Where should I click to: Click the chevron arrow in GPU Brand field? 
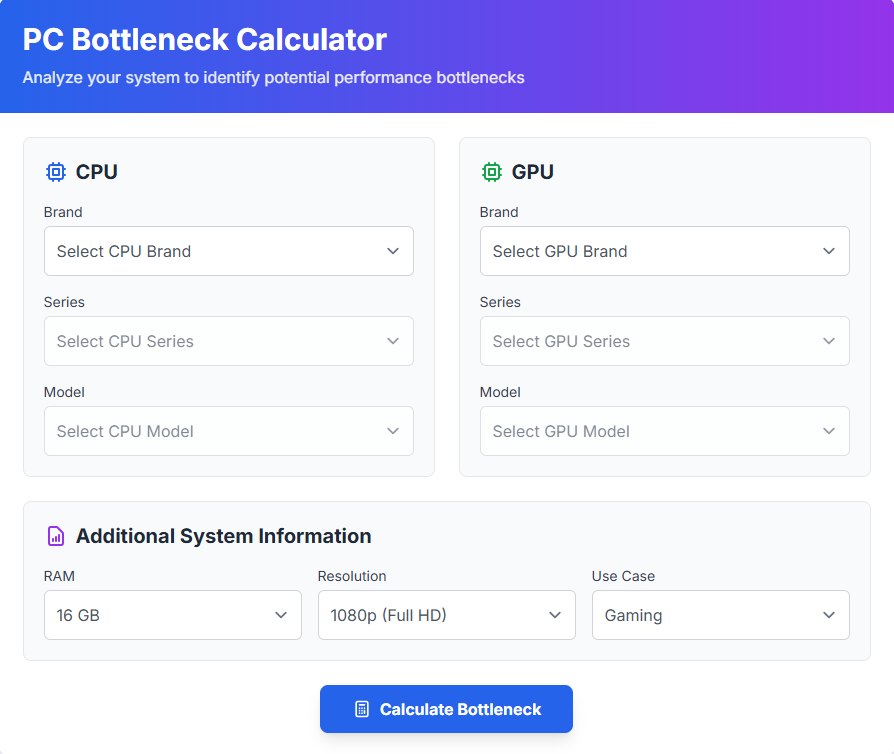(x=829, y=251)
